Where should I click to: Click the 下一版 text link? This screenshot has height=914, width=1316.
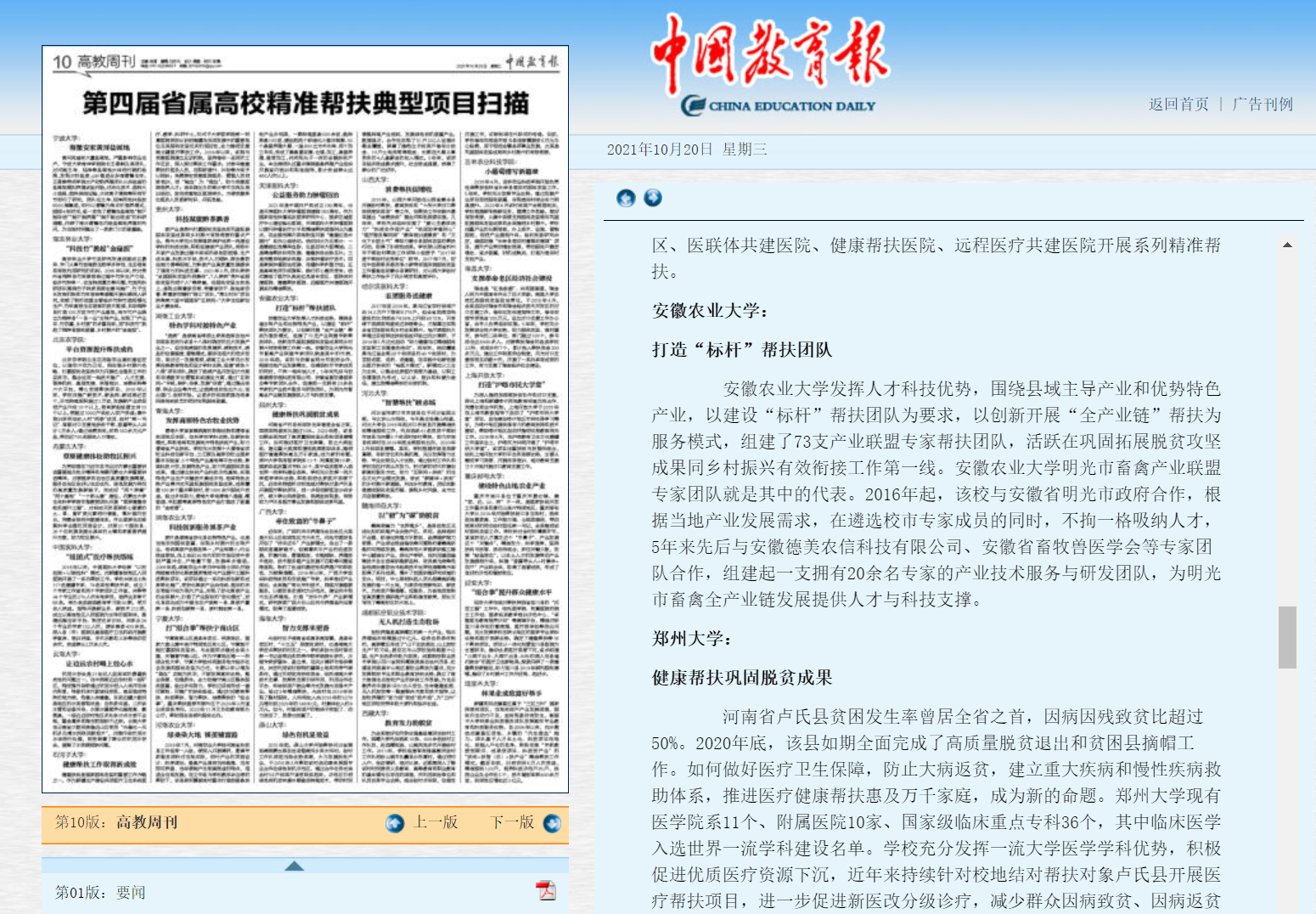click(x=512, y=822)
